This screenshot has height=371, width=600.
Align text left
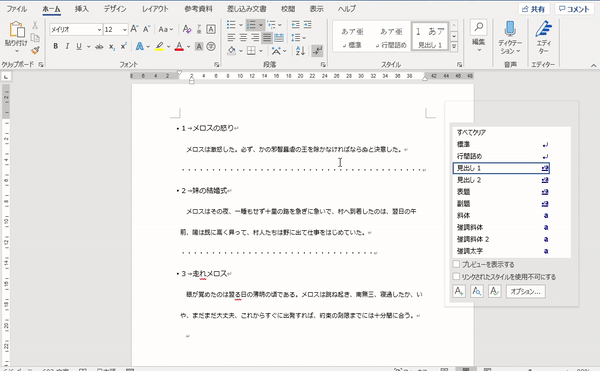pos(231,37)
